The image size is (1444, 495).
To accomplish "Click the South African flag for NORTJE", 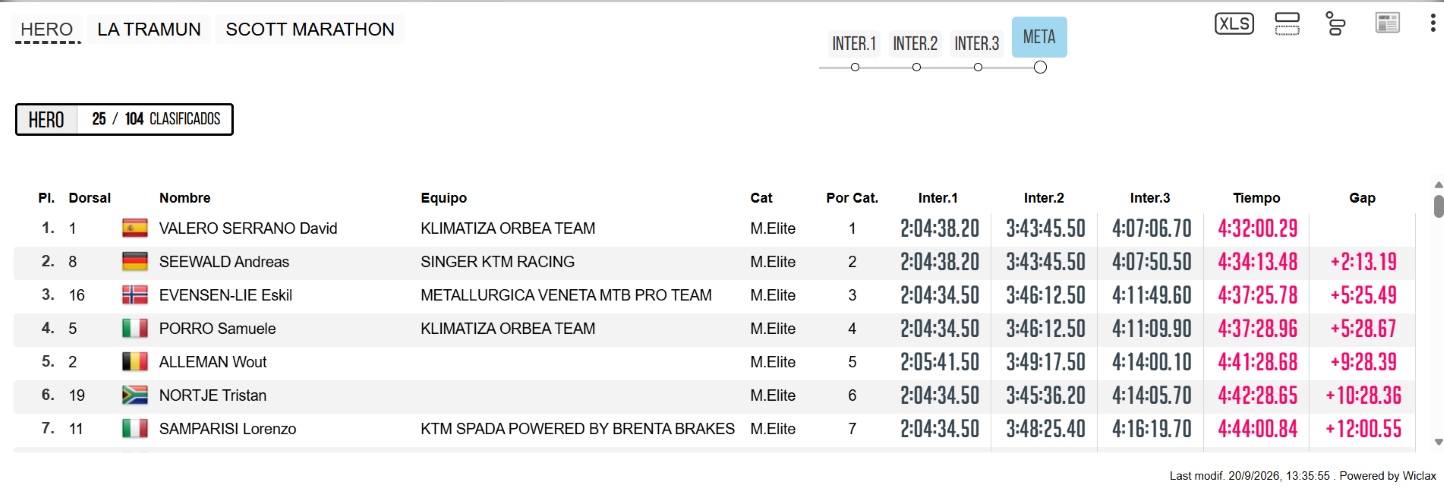I will [134, 395].
